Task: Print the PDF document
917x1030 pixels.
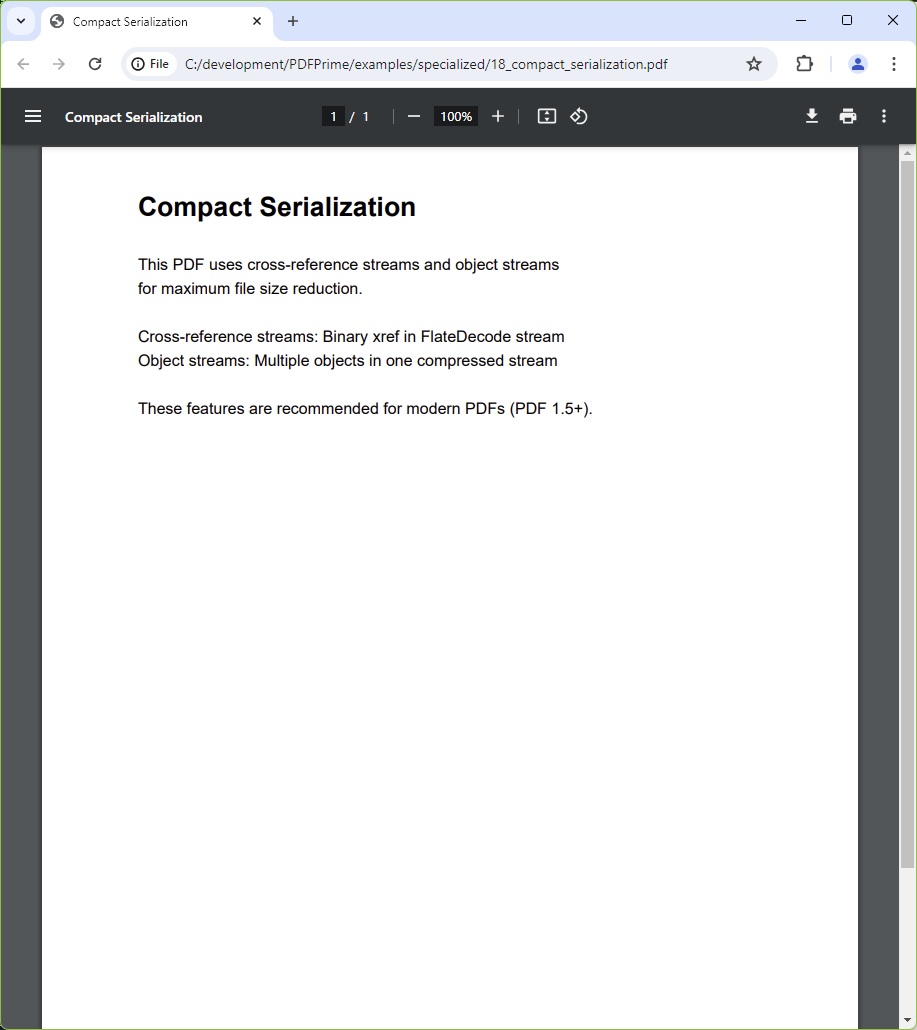Action: [847, 116]
